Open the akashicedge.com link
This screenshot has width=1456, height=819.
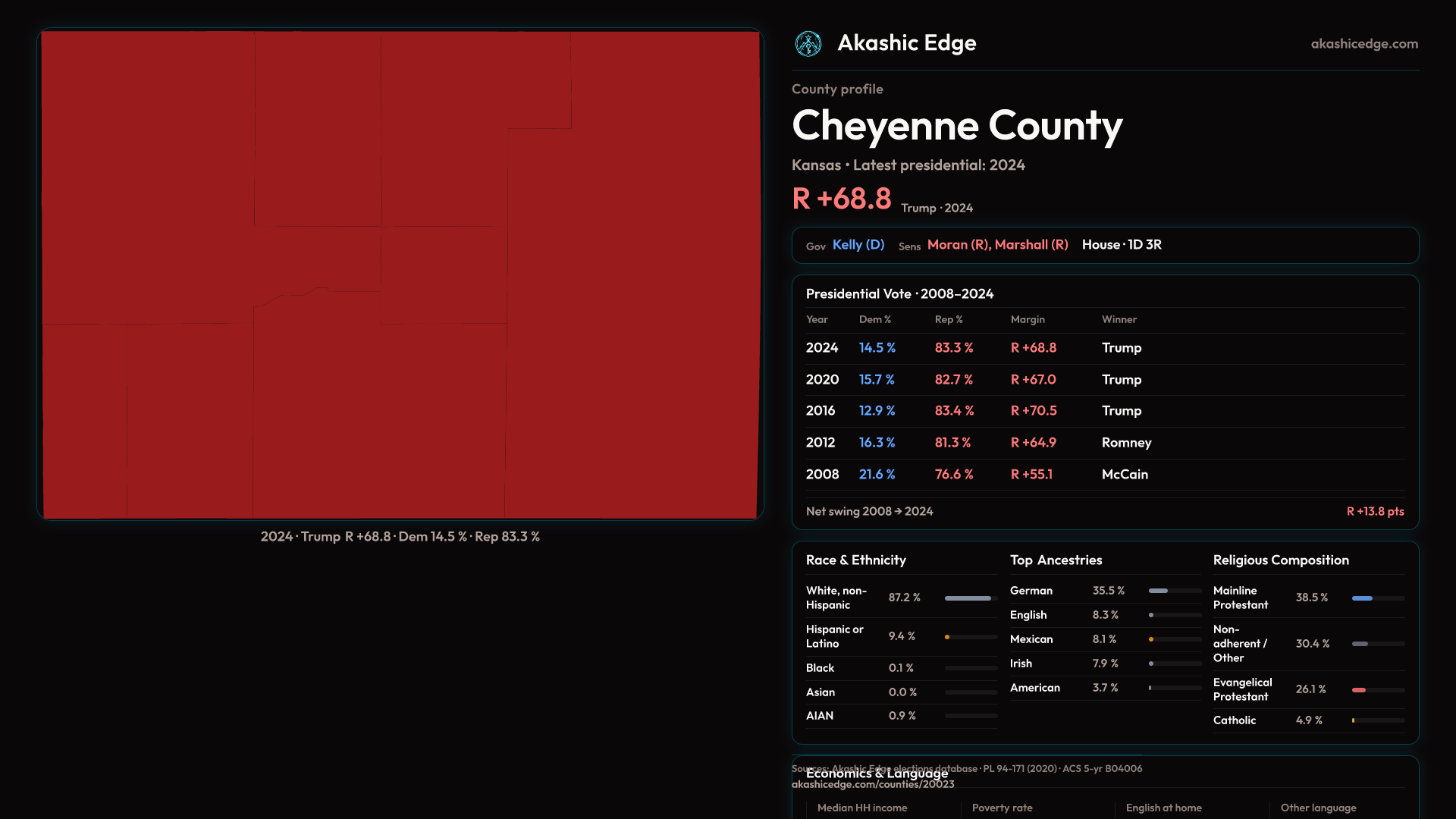point(1363,44)
